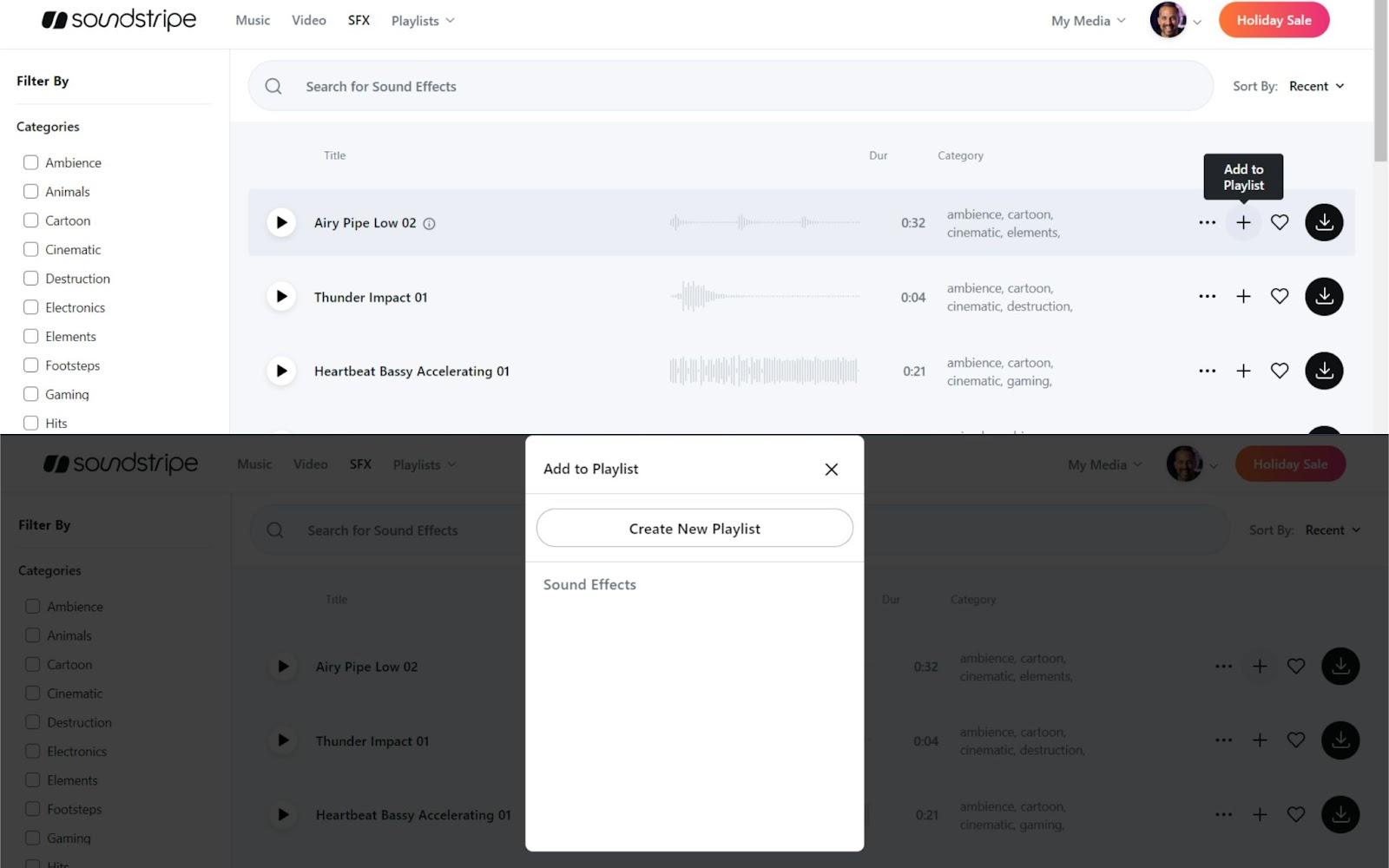Favorite Thunder Impact 01 with heart, undimmed page
The width and height of the screenshot is (1389, 868).
[x=1280, y=297]
